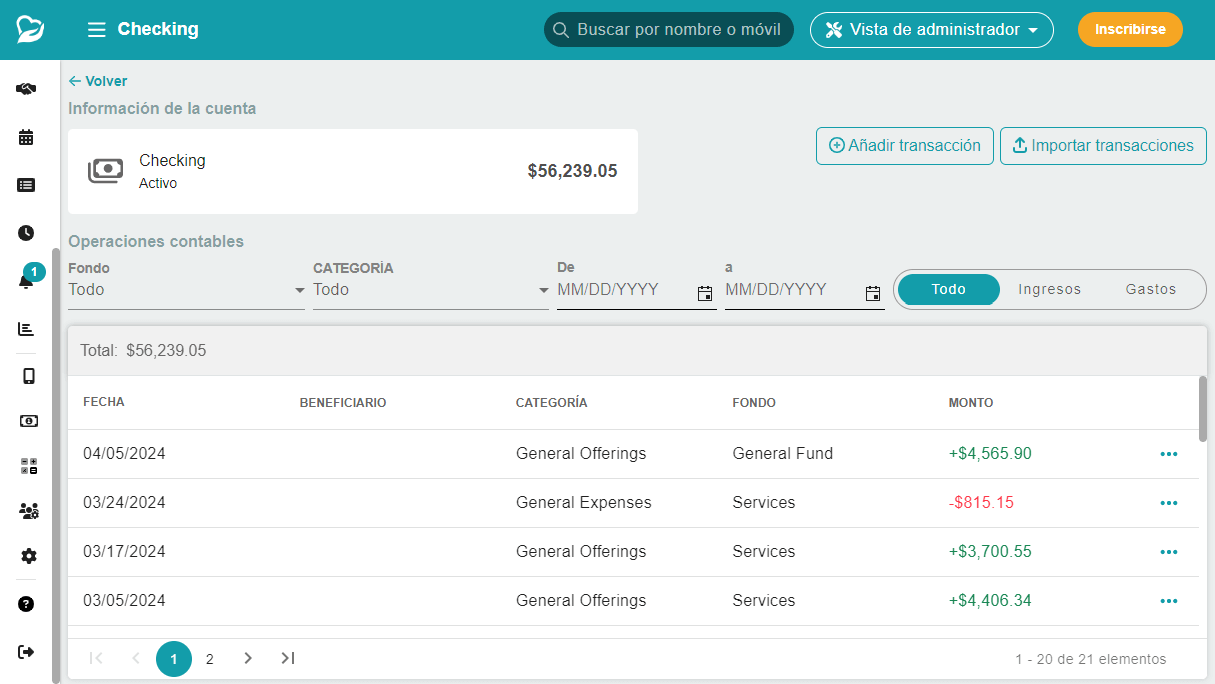Click the transactions table vertical scrollbar
The width and height of the screenshot is (1215, 684).
1203,408
